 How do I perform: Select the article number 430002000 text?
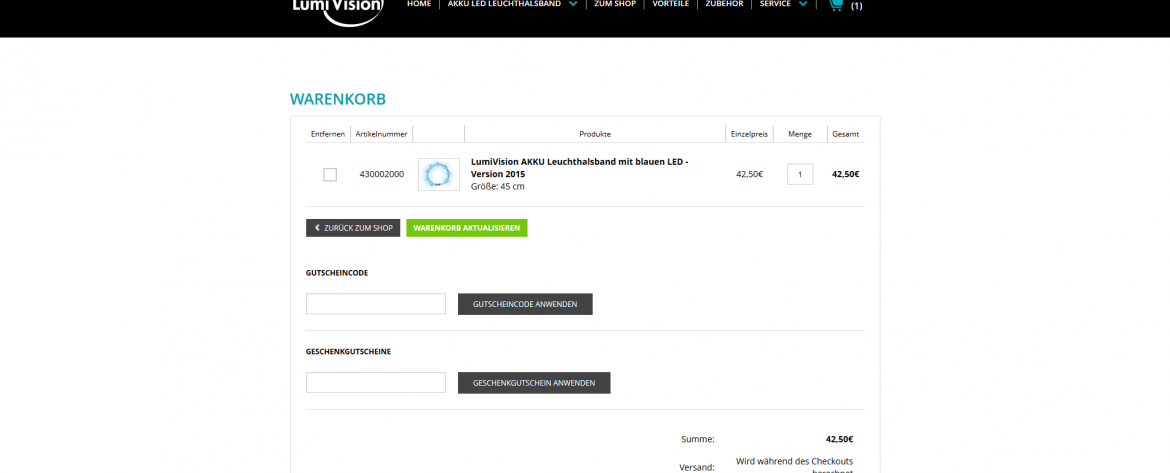(382, 175)
